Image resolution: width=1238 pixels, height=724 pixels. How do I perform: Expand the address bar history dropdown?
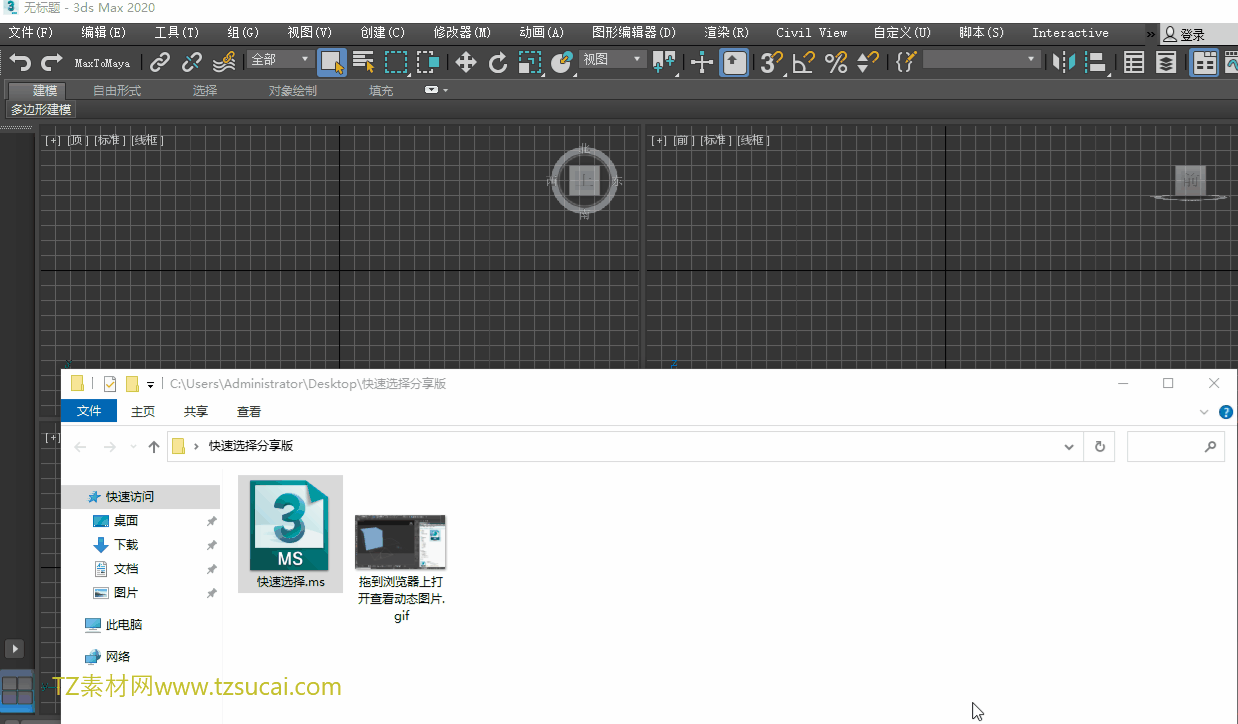click(1070, 447)
